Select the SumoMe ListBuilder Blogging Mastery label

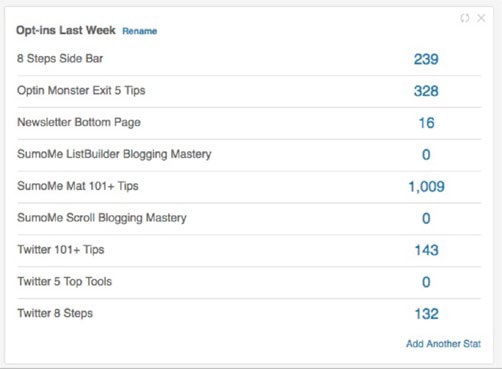(114, 154)
